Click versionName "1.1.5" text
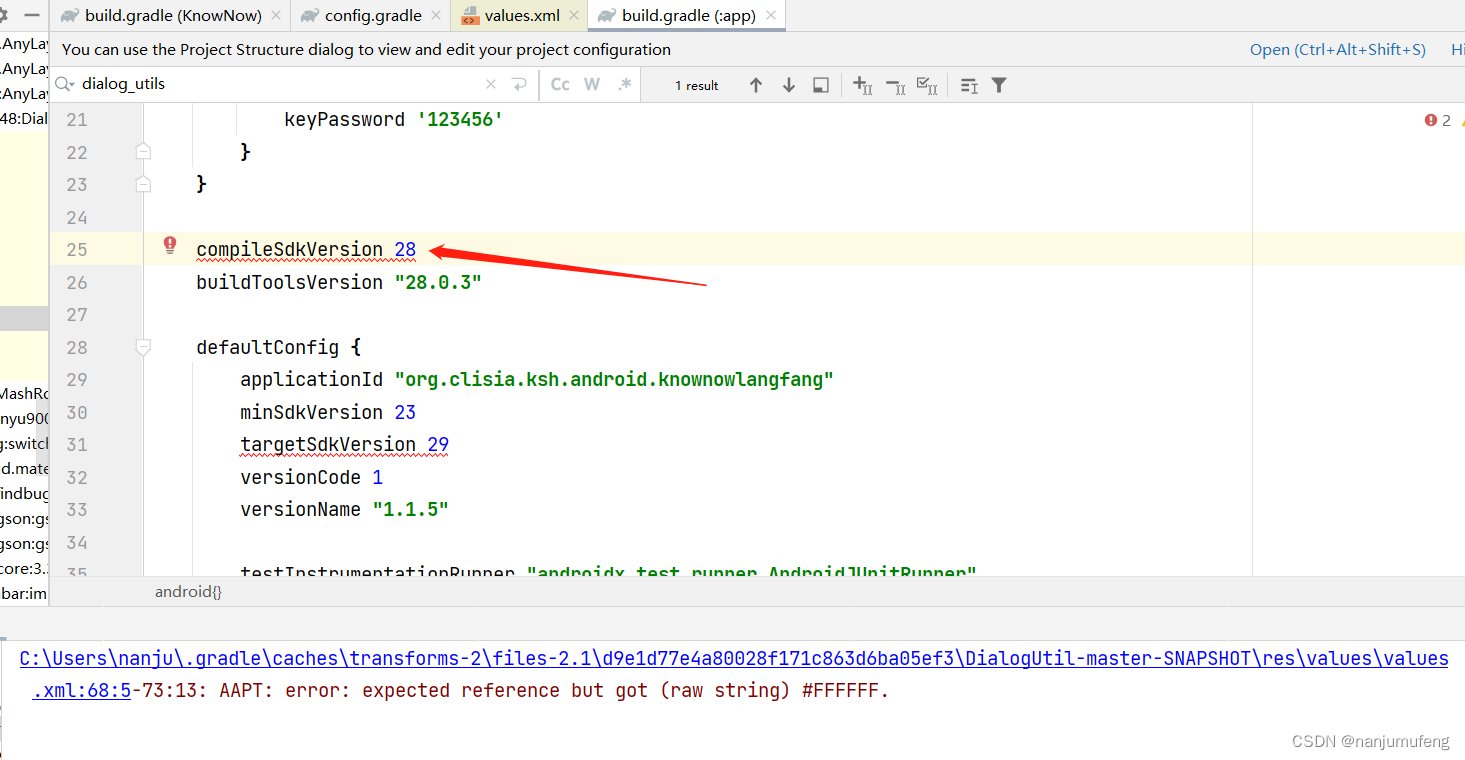This screenshot has height=760, width=1465. click(x=344, y=510)
